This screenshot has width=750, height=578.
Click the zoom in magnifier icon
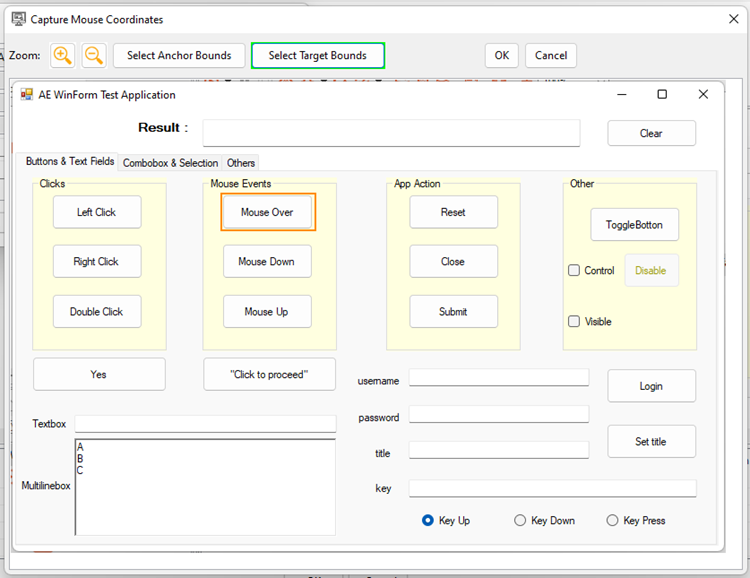pyautogui.click(x=62, y=56)
